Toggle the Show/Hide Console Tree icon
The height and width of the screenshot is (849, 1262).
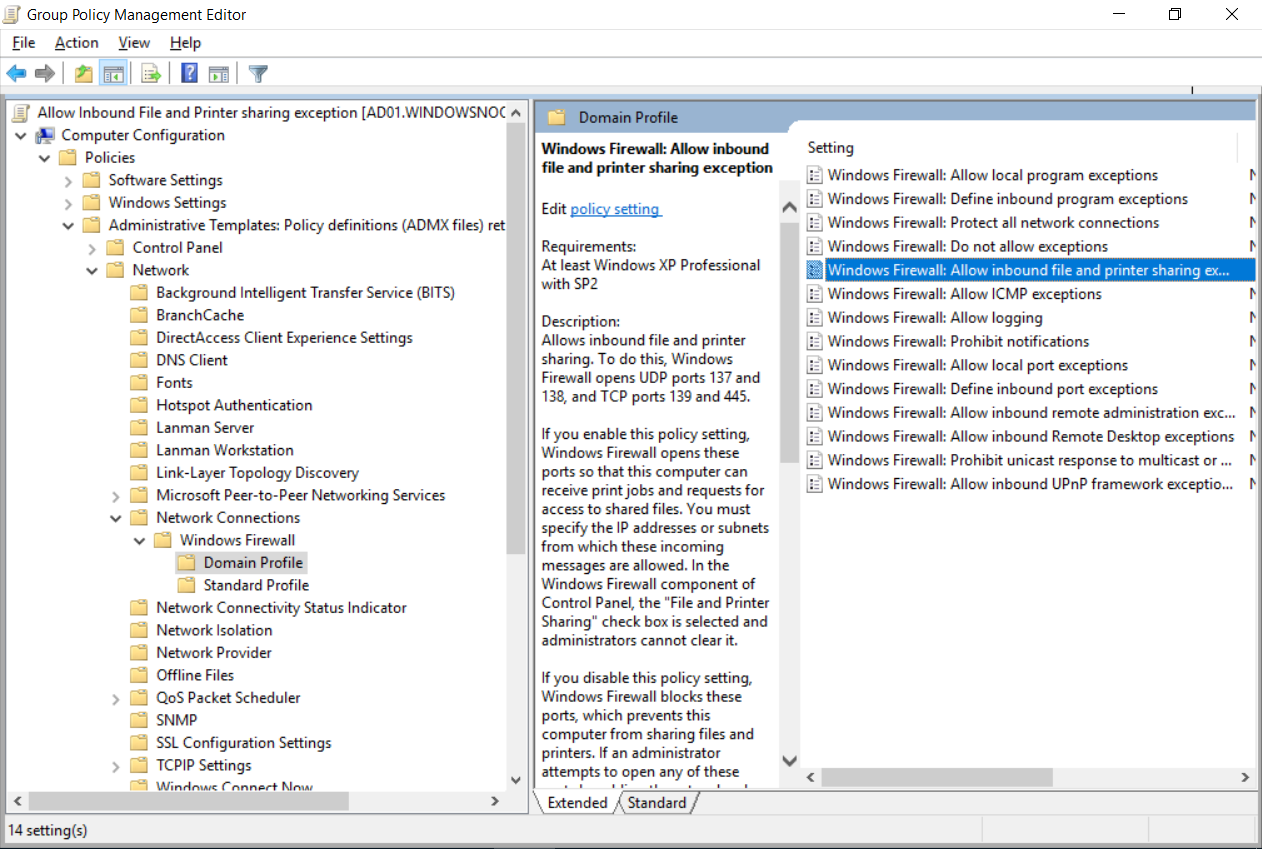click(x=113, y=73)
